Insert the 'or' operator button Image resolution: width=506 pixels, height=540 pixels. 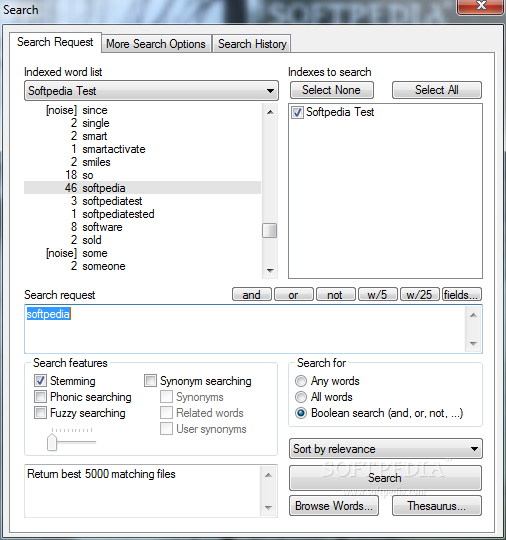point(293,294)
